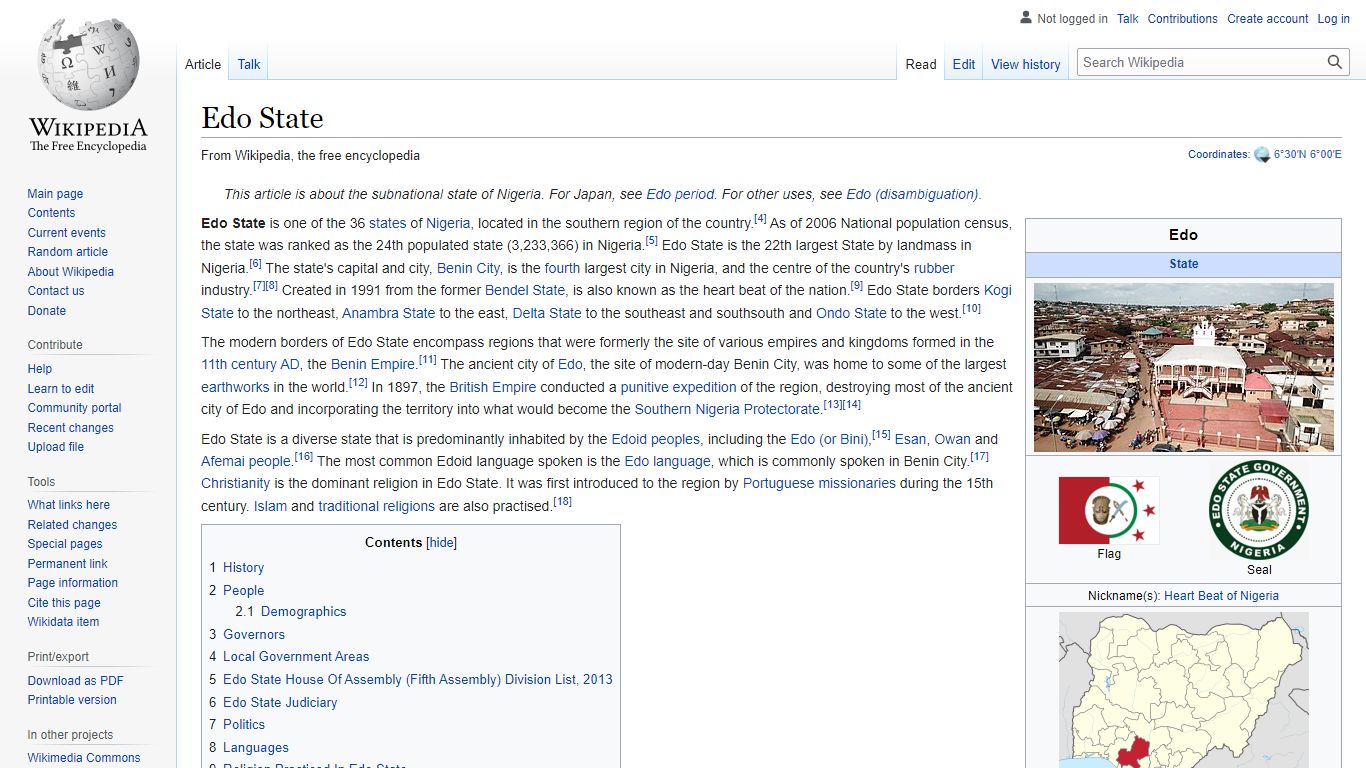Screen dimensions: 1366x768
Task: Open the Benin City article link
Action: [468, 268]
